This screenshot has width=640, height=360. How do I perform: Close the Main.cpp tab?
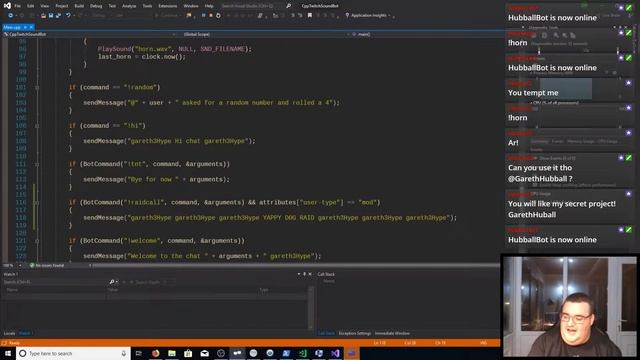click(31, 27)
